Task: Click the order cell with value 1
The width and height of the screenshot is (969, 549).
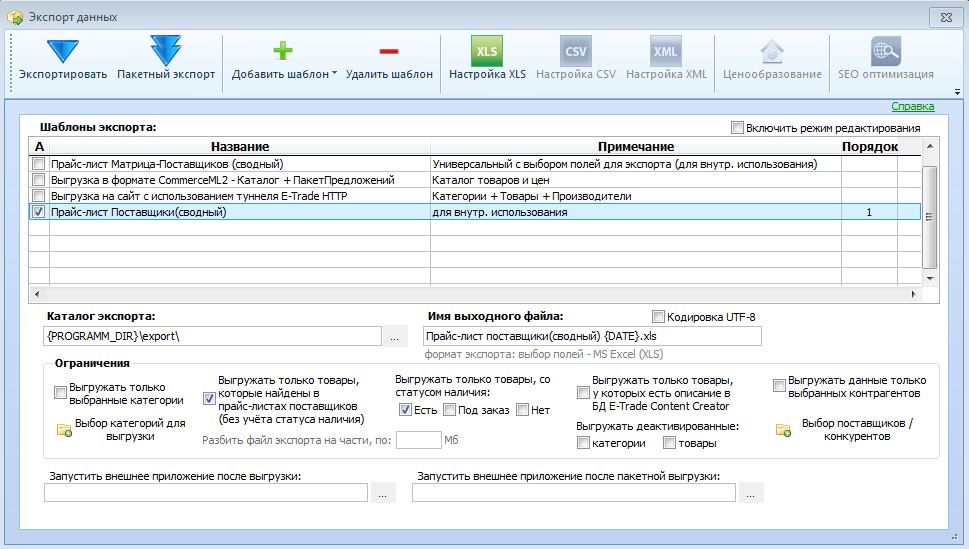Action: tap(869, 212)
